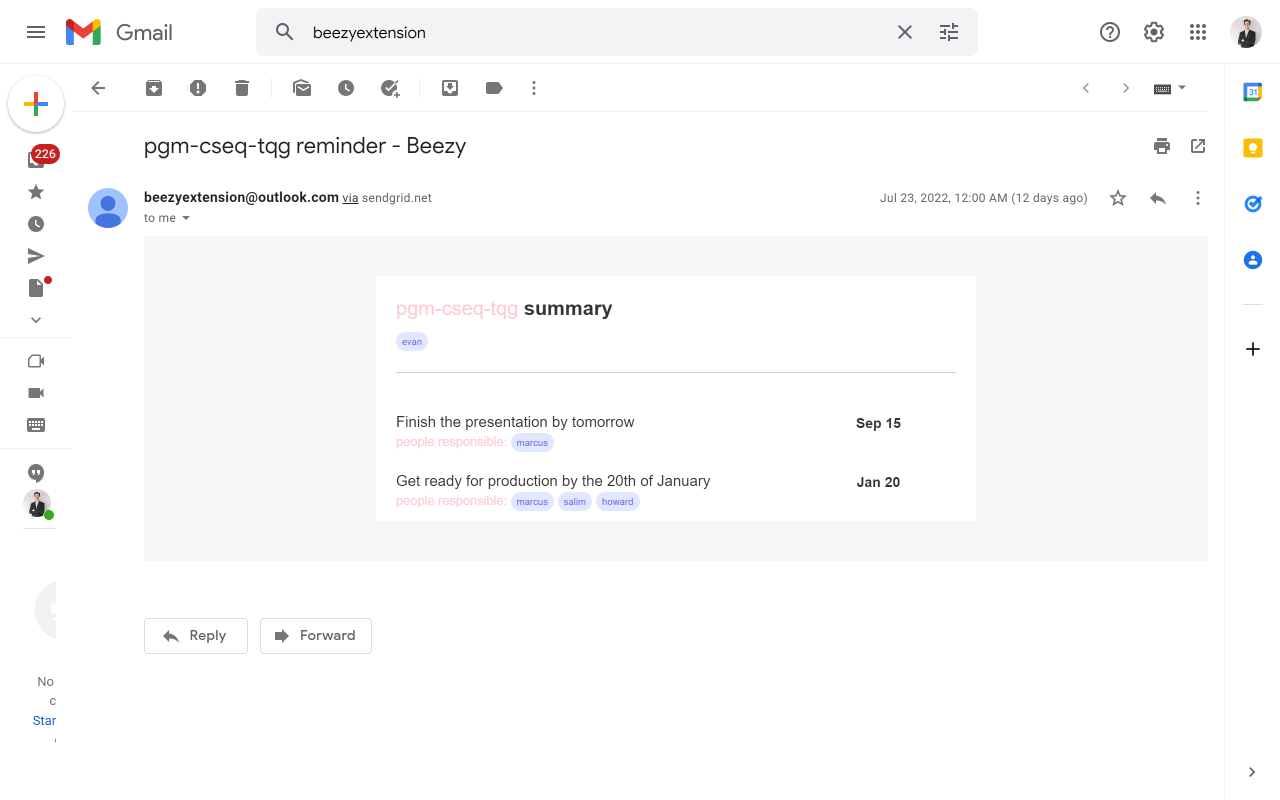Snooze this email
The width and height of the screenshot is (1280, 800).
coord(346,88)
